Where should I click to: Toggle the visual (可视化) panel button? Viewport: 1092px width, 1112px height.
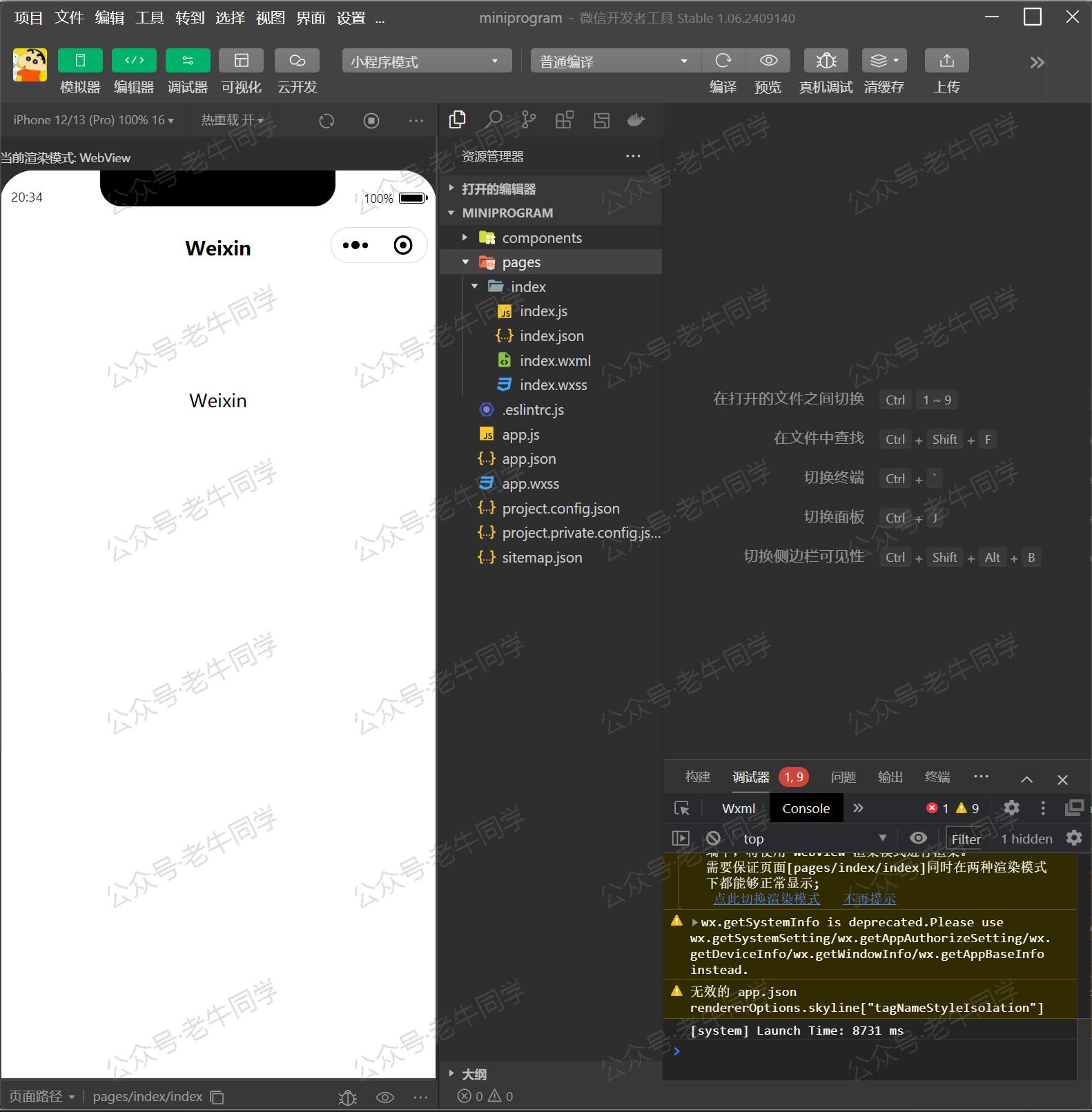(242, 61)
